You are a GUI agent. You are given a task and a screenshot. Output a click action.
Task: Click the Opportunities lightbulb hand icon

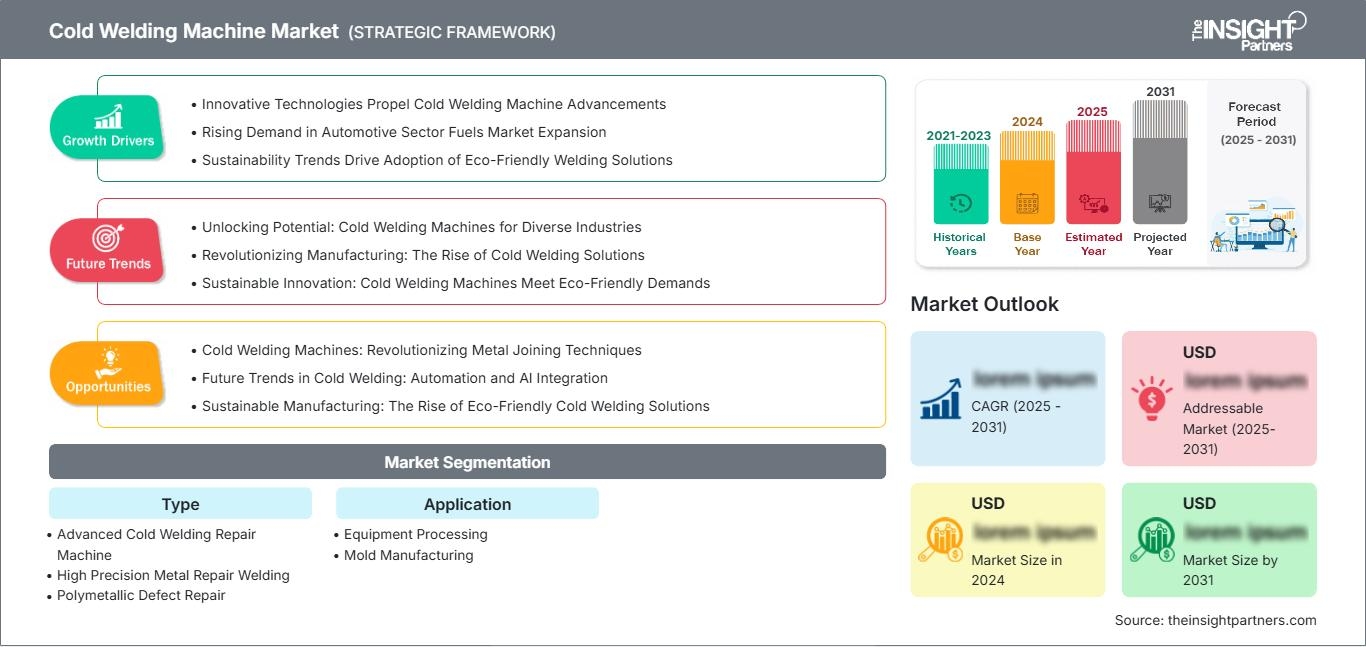(108, 361)
